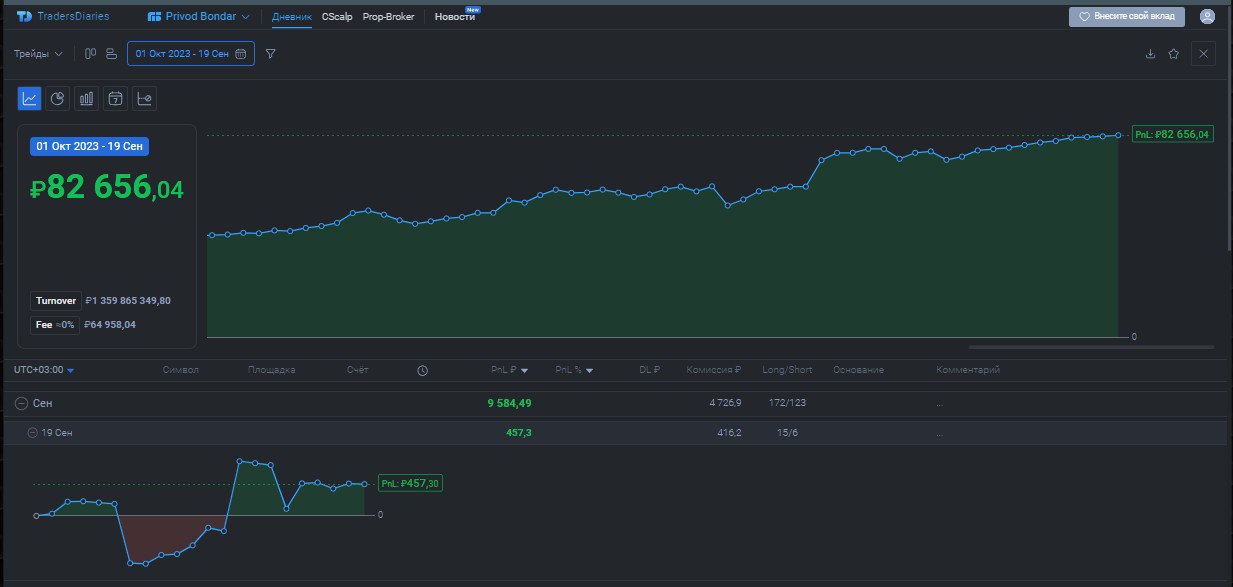The width and height of the screenshot is (1233, 587).
Task: Collapse the 19 Сен day row
Action: tap(33, 433)
